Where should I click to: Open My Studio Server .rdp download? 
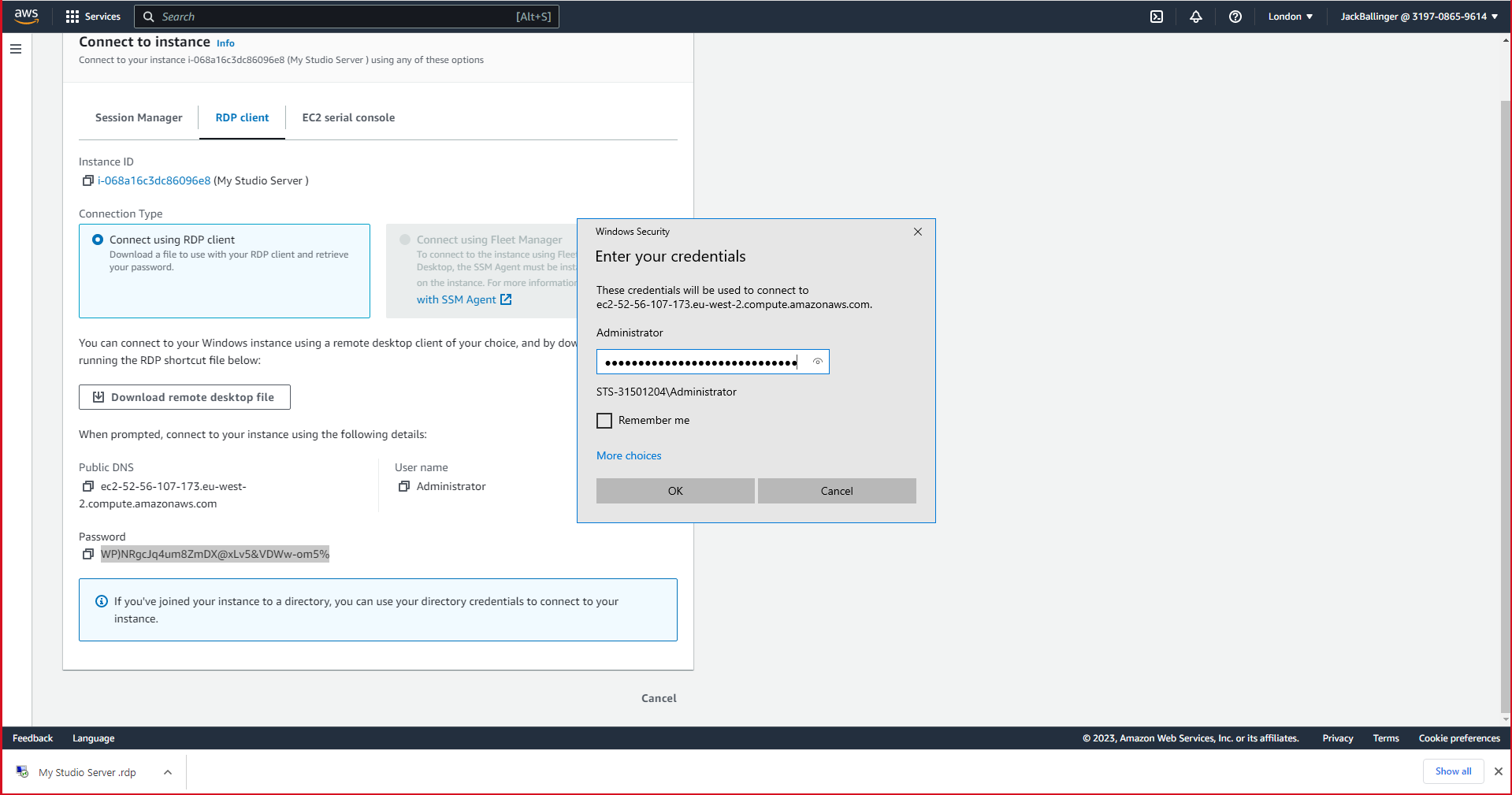click(87, 772)
